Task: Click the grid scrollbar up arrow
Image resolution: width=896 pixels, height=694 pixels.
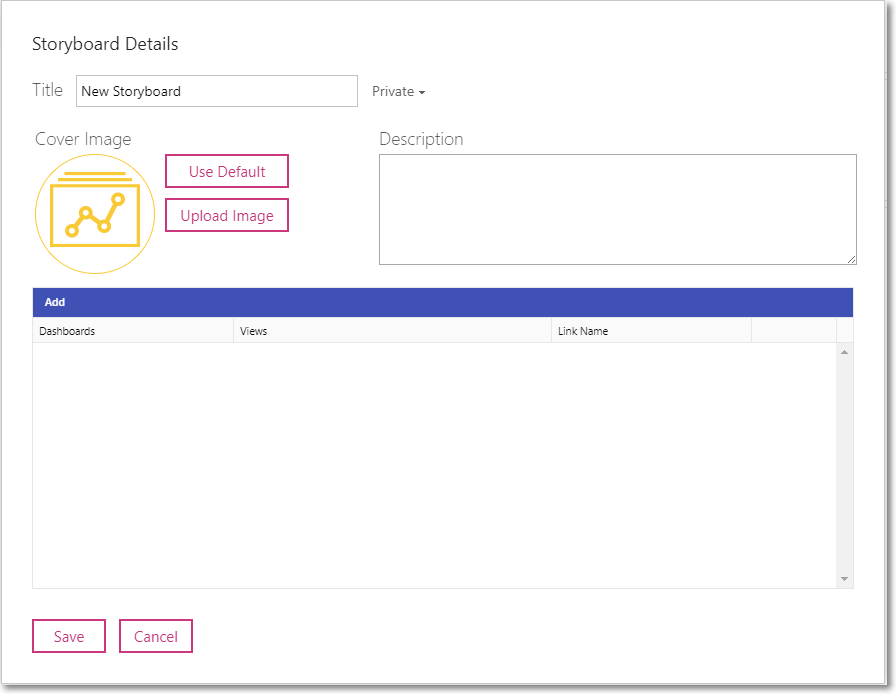Action: click(844, 352)
